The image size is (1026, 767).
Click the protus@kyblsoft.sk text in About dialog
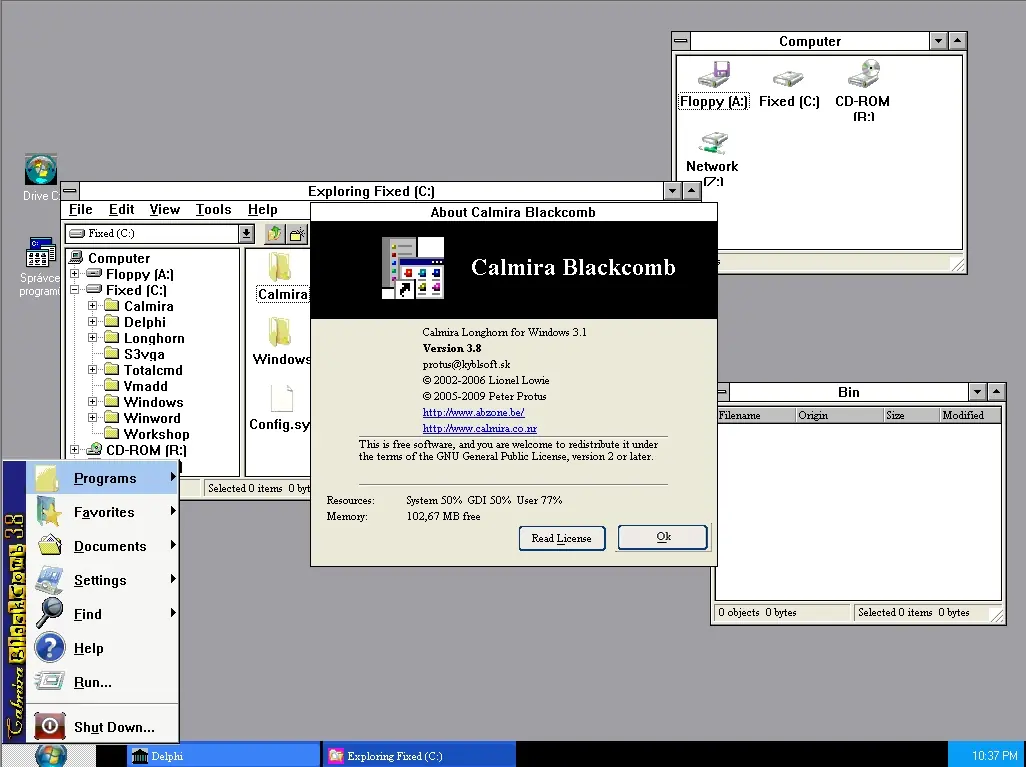pos(467,365)
